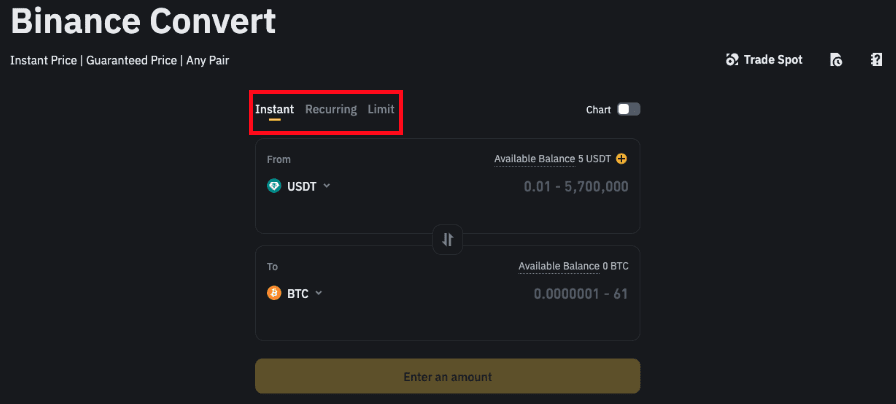The image size is (896, 404).
Task: Toggle the Chart switch on
Action: [x=628, y=109]
